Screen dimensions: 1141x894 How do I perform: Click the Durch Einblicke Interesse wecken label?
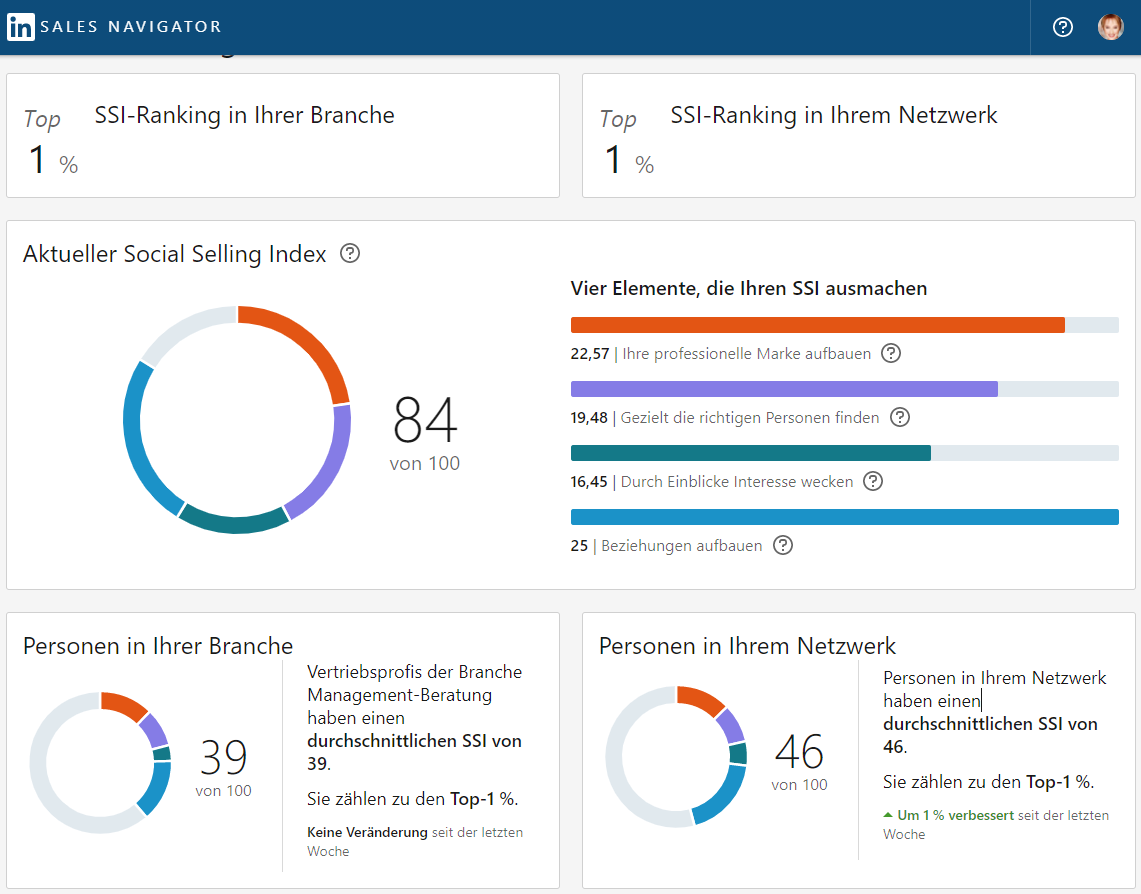click(736, 482)
